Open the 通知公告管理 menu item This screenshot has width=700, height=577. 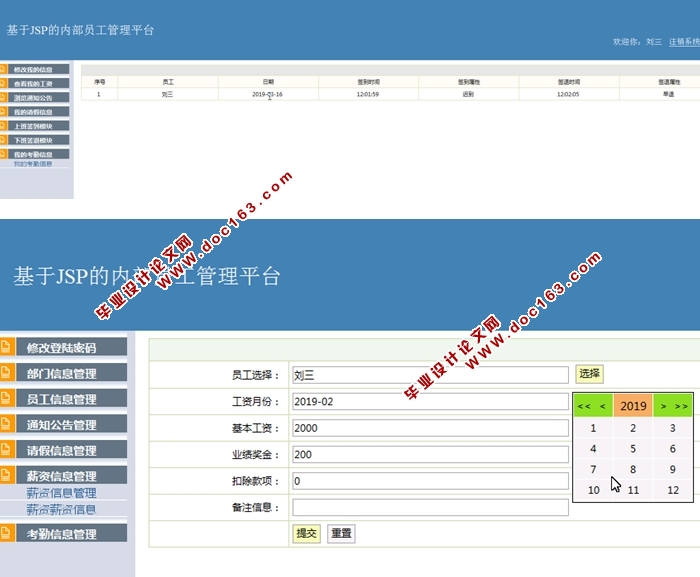click(71, 424)
